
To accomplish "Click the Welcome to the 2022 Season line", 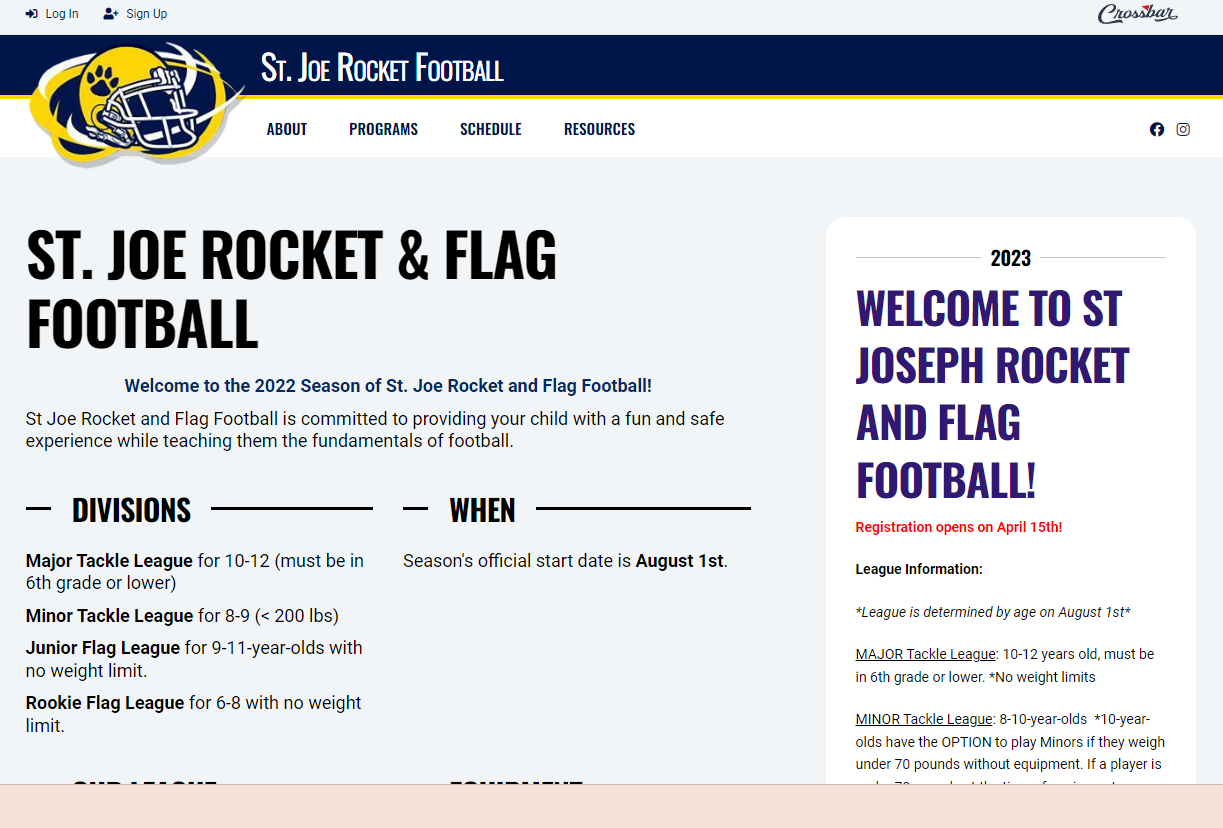I will [x=388, y=386].
